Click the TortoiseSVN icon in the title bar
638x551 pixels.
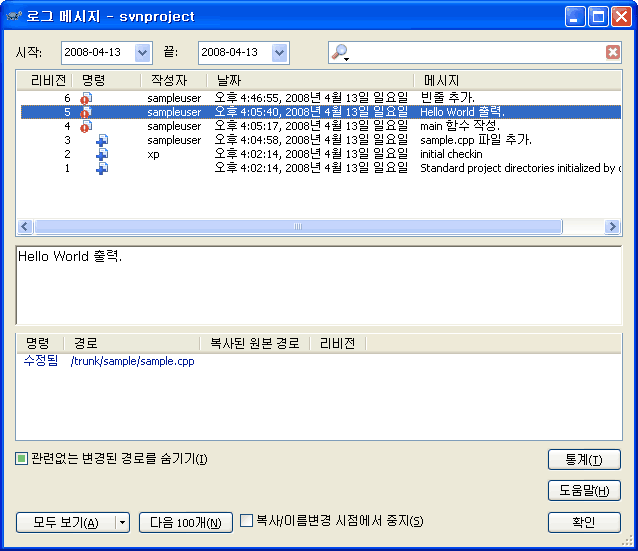[15, 17]
